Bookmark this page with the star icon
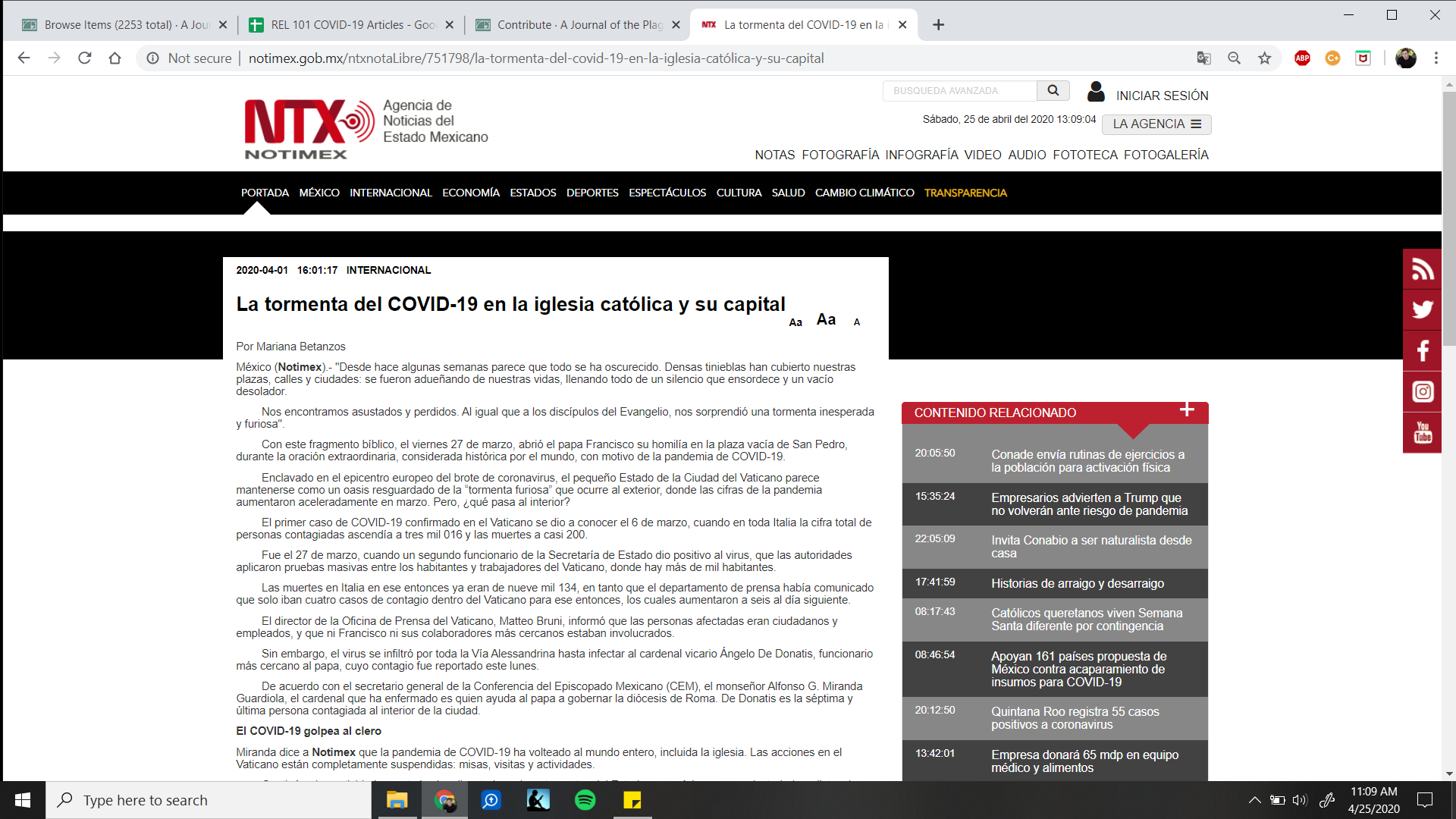This screenshot has height=819, width=1456. pyautogui.click(x=1264, y=58)
